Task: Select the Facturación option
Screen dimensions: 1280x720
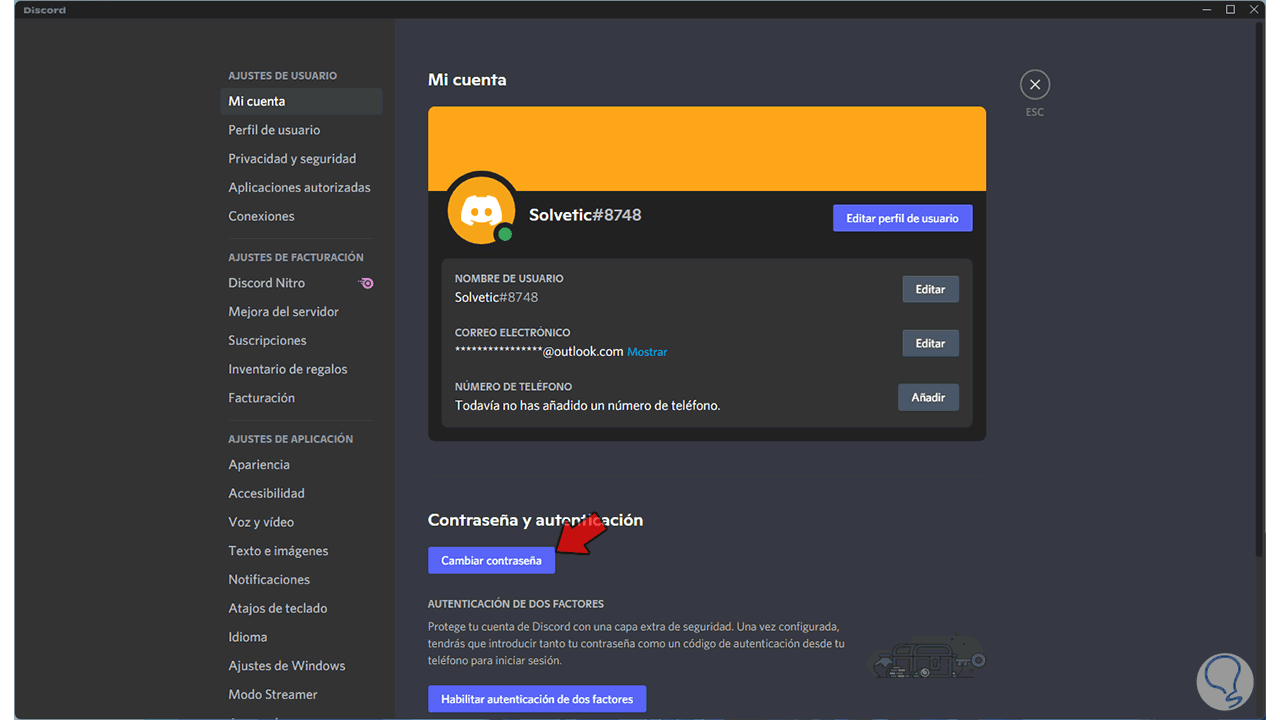Action: point(301,398)
